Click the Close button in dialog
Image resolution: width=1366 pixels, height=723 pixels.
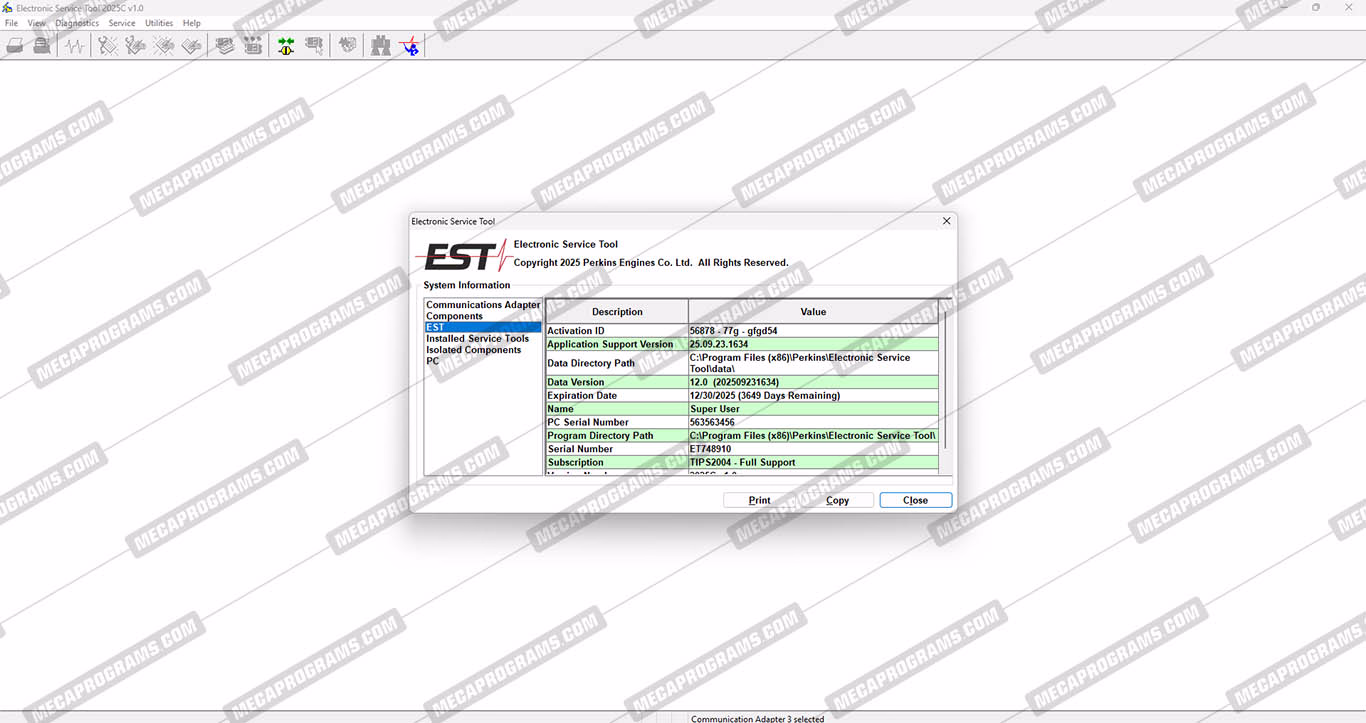(915, 500)
